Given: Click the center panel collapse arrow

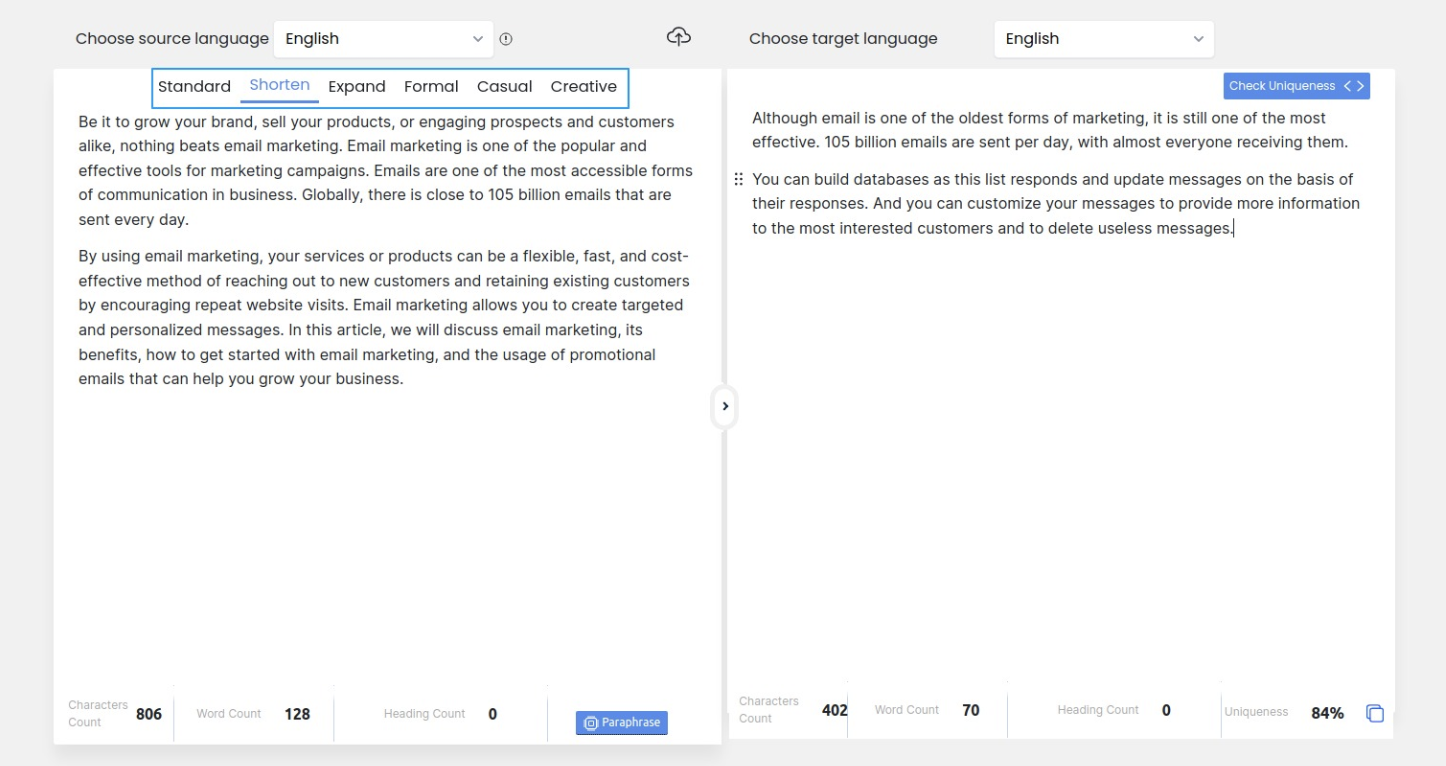Looking at the screenshot, I should click(724, 406).
